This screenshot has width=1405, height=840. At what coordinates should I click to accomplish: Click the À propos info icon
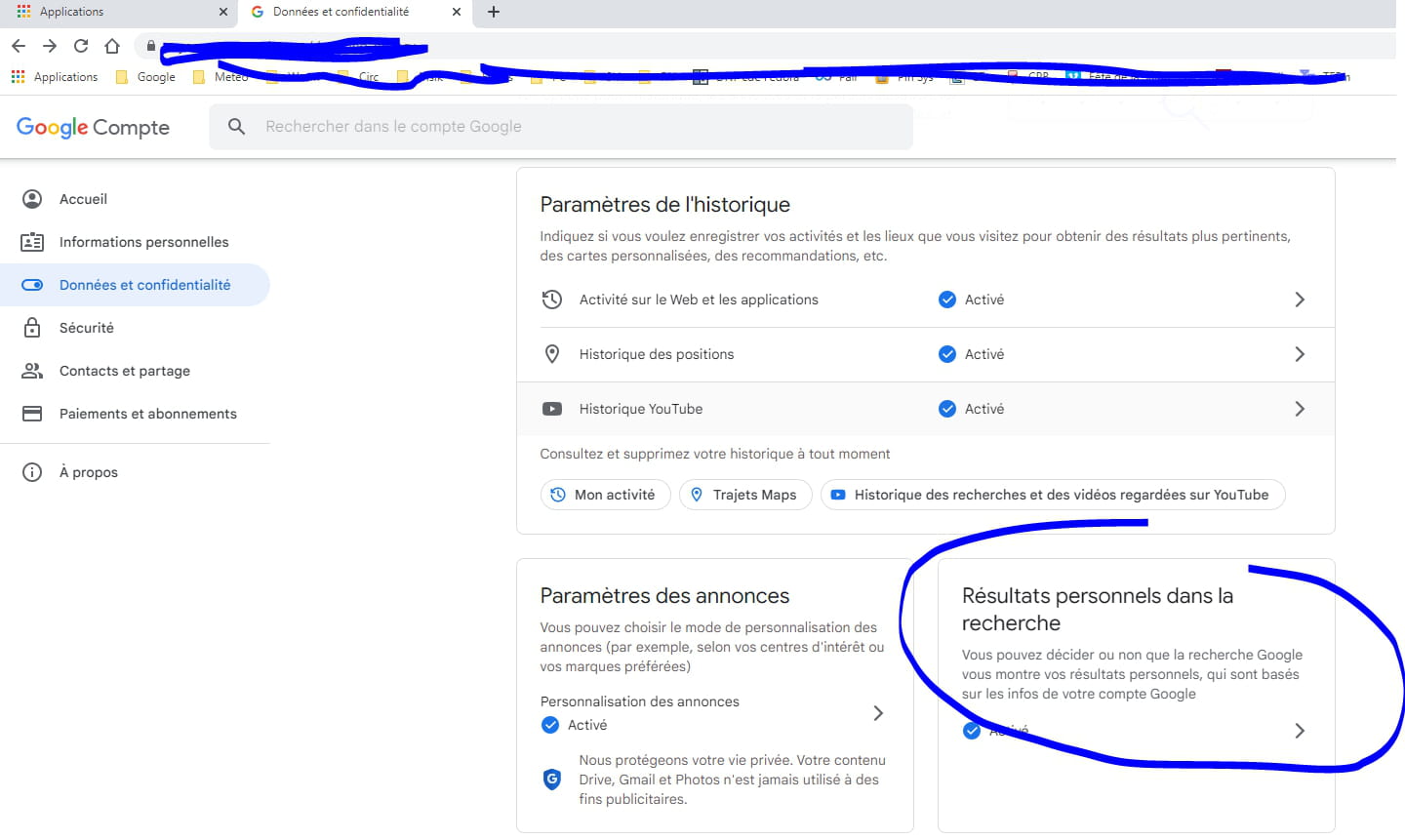pos(32,472)
